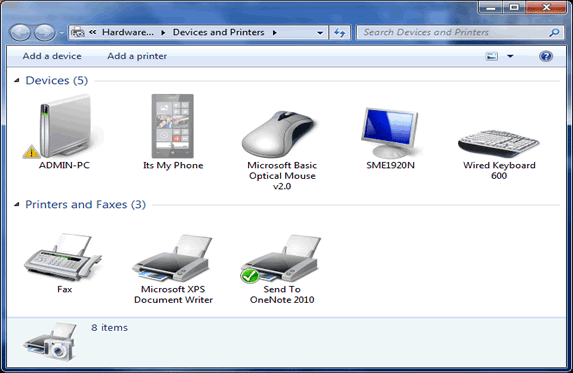The height and width of the screenshot is (373, 573).
Task: Click the Devices (5) group header
Action: click(57, 80)
